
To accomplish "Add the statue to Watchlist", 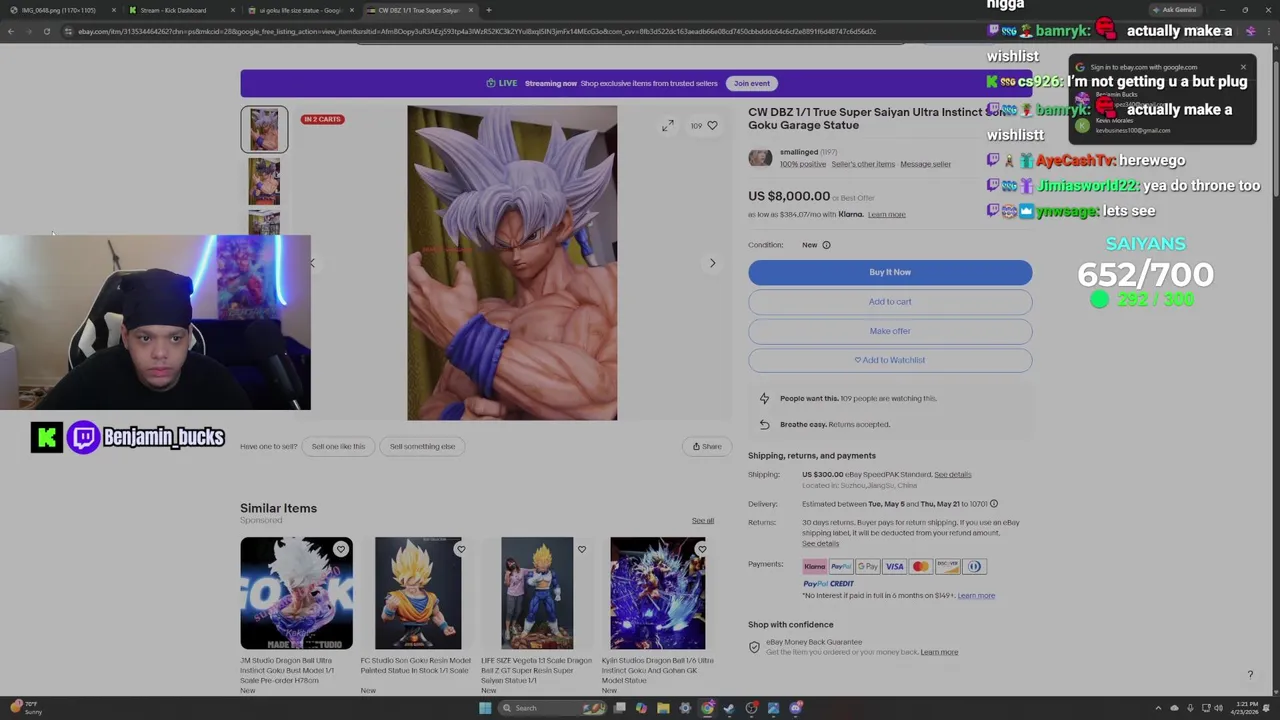I will tap(890, 360).
